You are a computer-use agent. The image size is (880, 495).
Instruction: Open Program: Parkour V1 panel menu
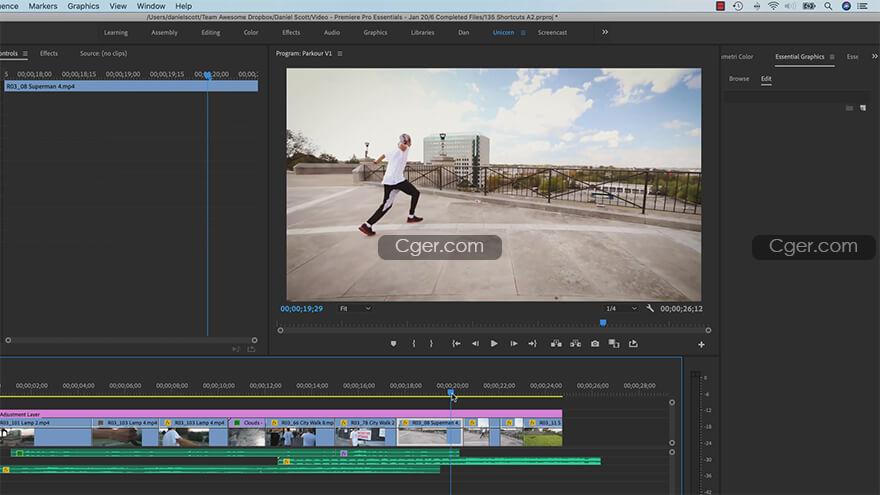point(340,54)
